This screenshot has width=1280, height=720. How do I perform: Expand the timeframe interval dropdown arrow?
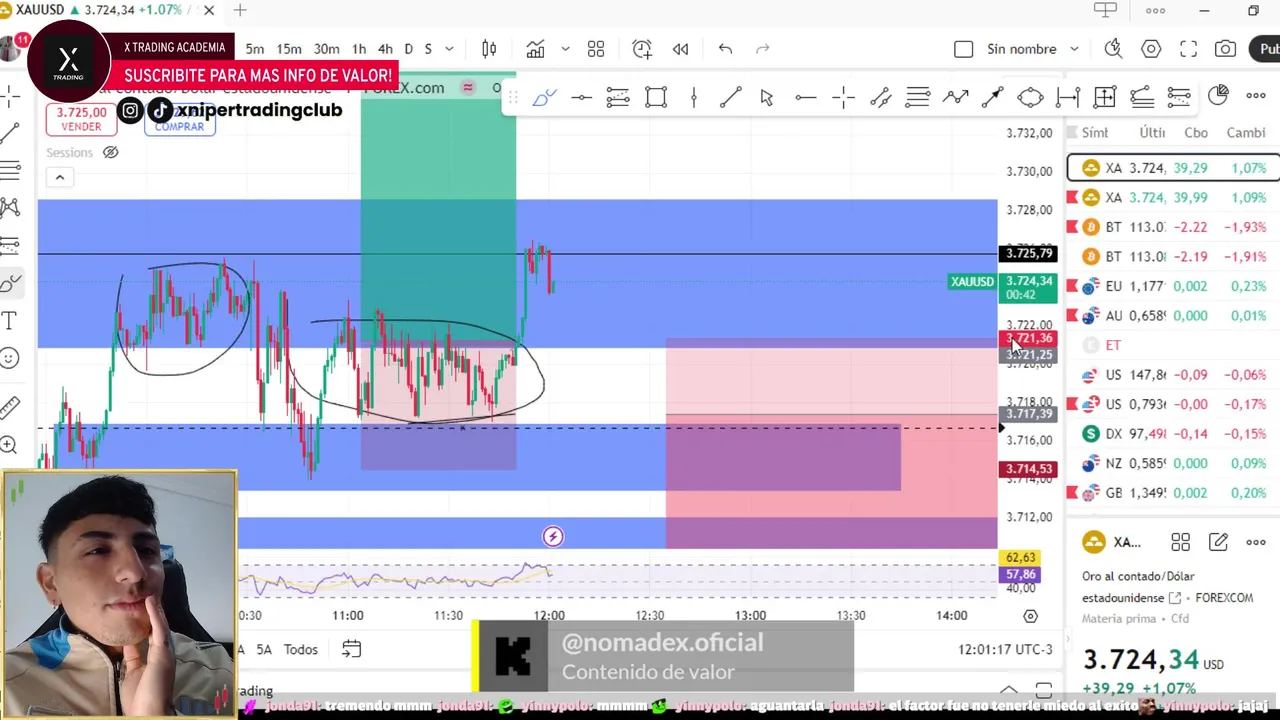[449, 49]
